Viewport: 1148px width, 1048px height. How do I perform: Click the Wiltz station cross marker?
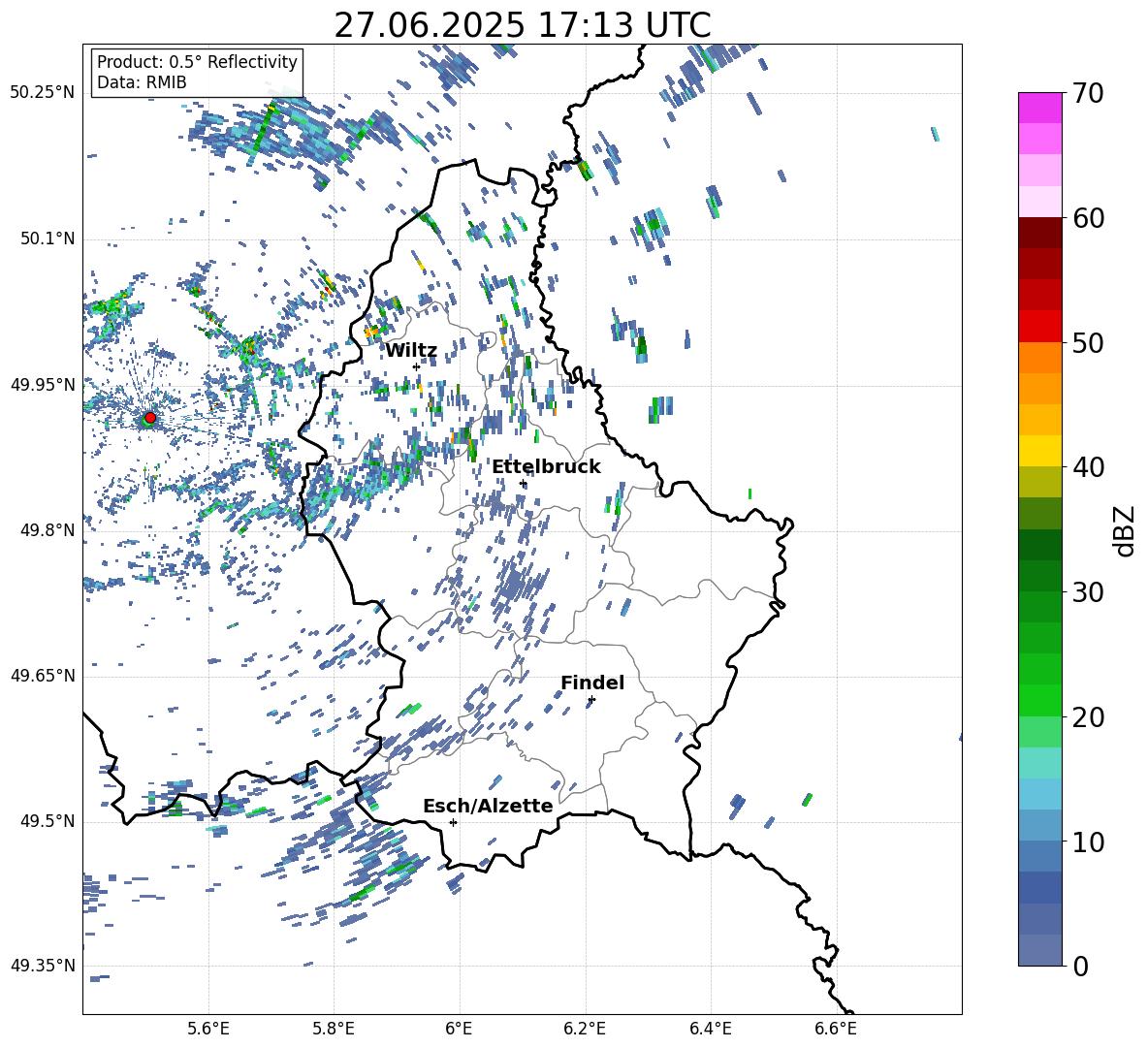coord(417,366)
